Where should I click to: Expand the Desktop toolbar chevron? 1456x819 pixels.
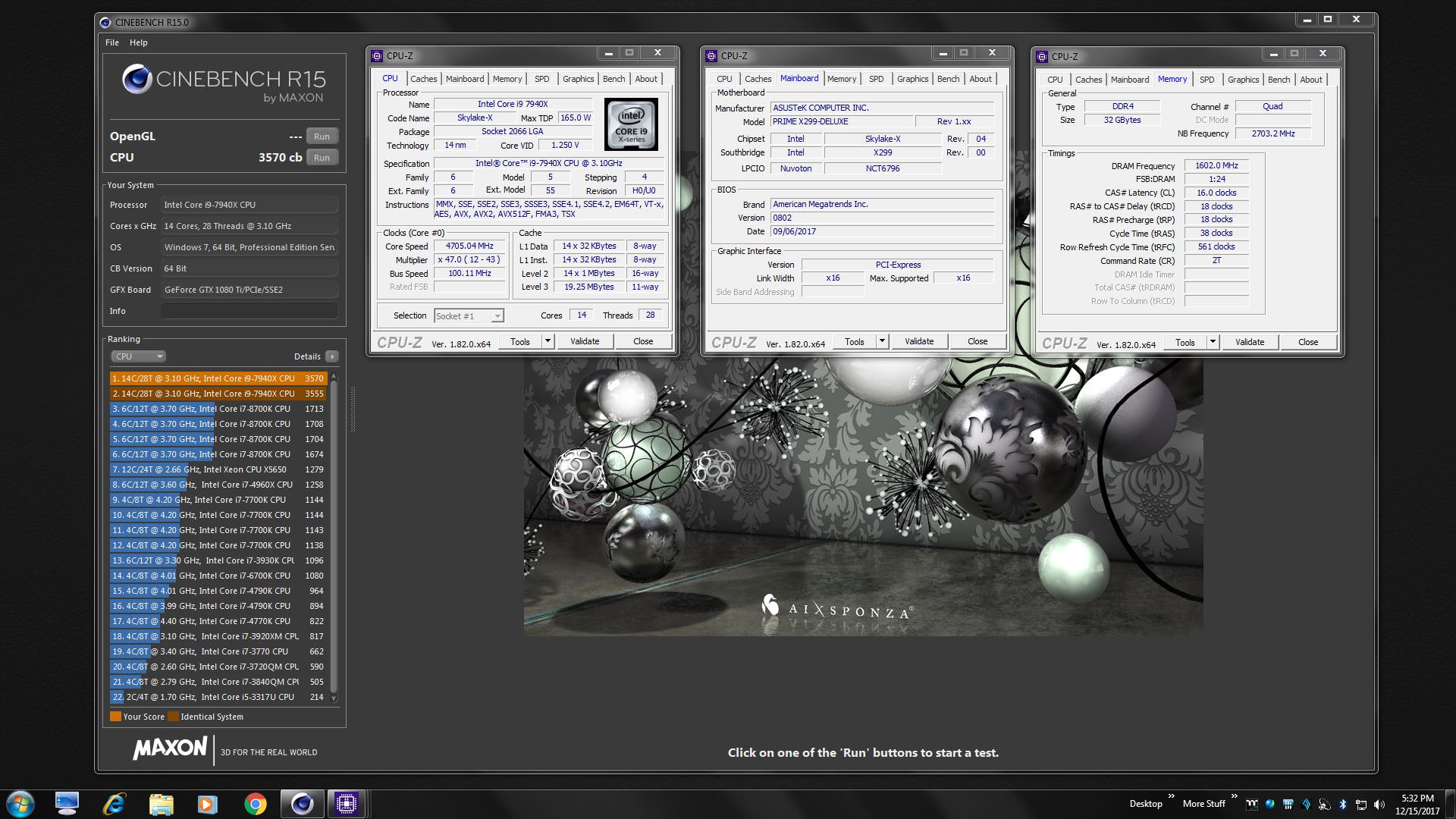coord(1171,796)
